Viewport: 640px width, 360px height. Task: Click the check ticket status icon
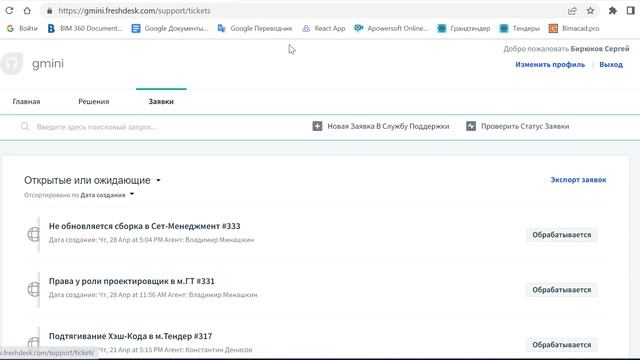pyautogui.click(x=471, y=126)
